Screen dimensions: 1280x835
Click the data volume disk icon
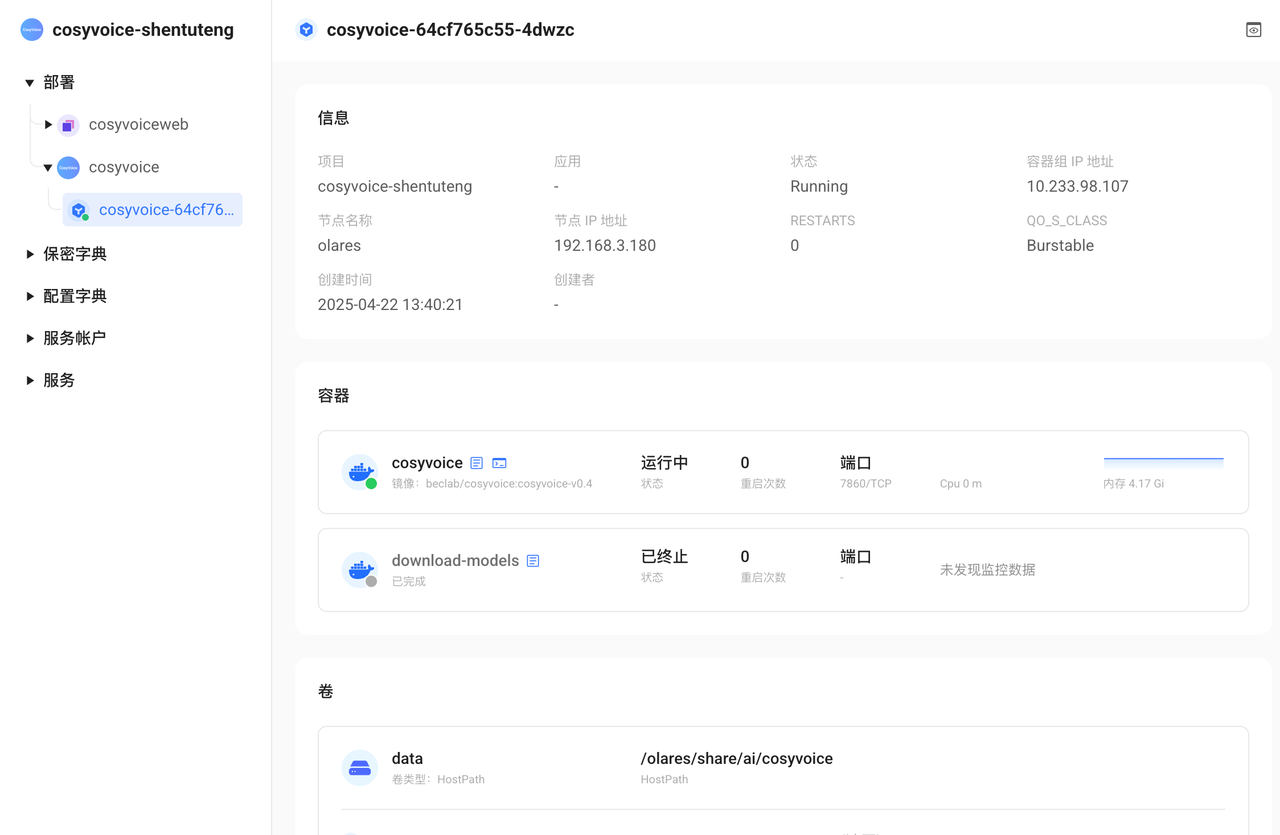click(360, 768)
